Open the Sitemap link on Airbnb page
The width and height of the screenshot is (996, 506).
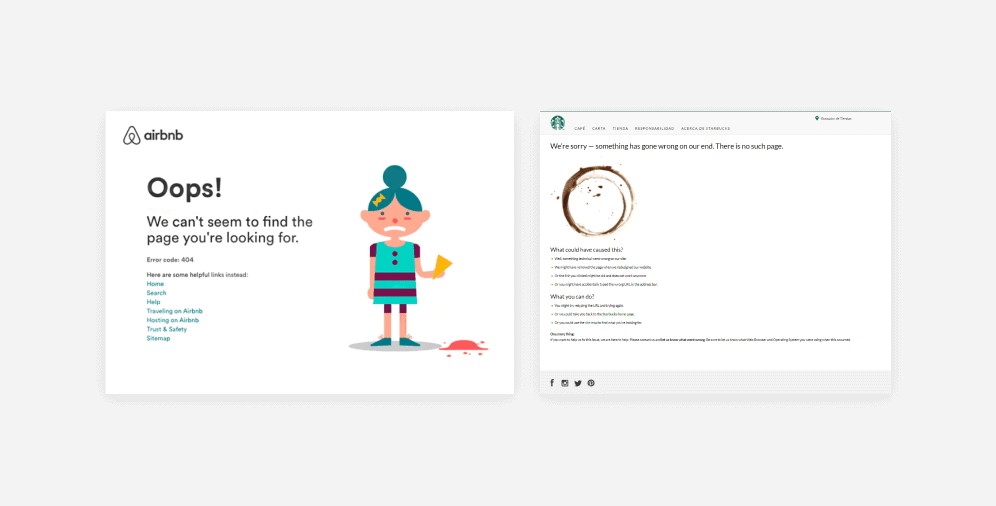(158, 338)
